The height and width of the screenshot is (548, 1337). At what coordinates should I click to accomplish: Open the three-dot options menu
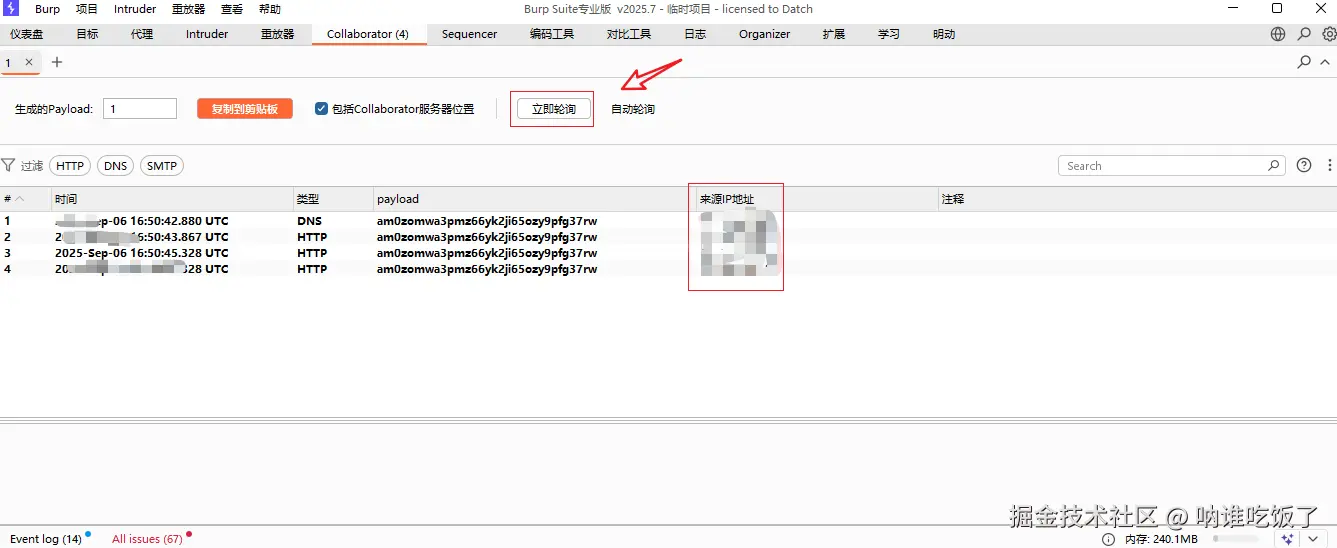pos(1329,165)
